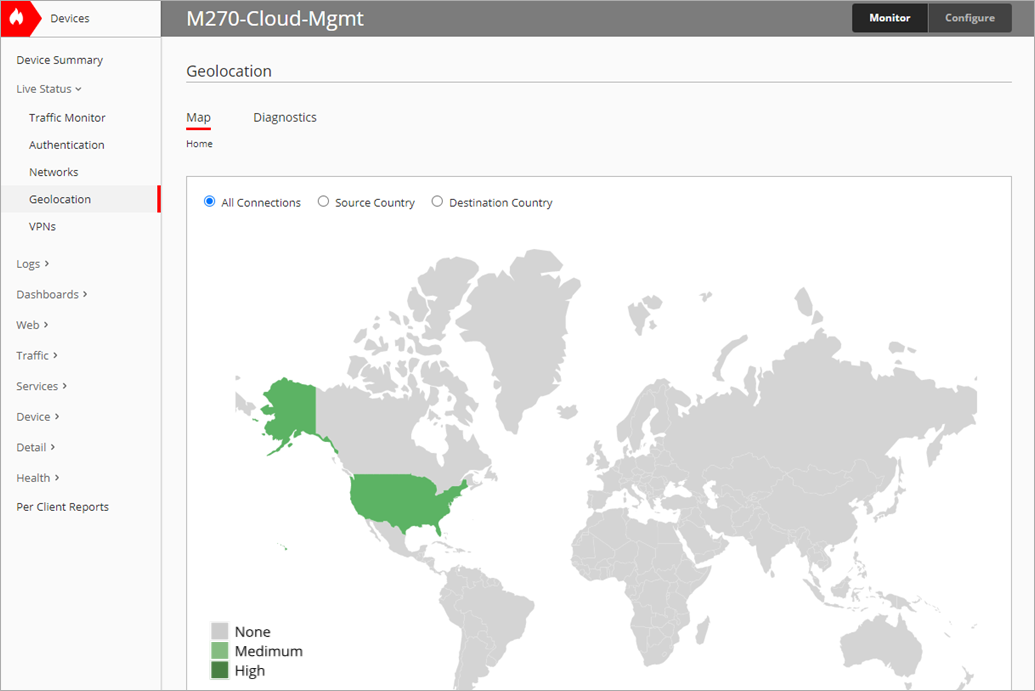Switch to the Diagnostics tab

284,117
